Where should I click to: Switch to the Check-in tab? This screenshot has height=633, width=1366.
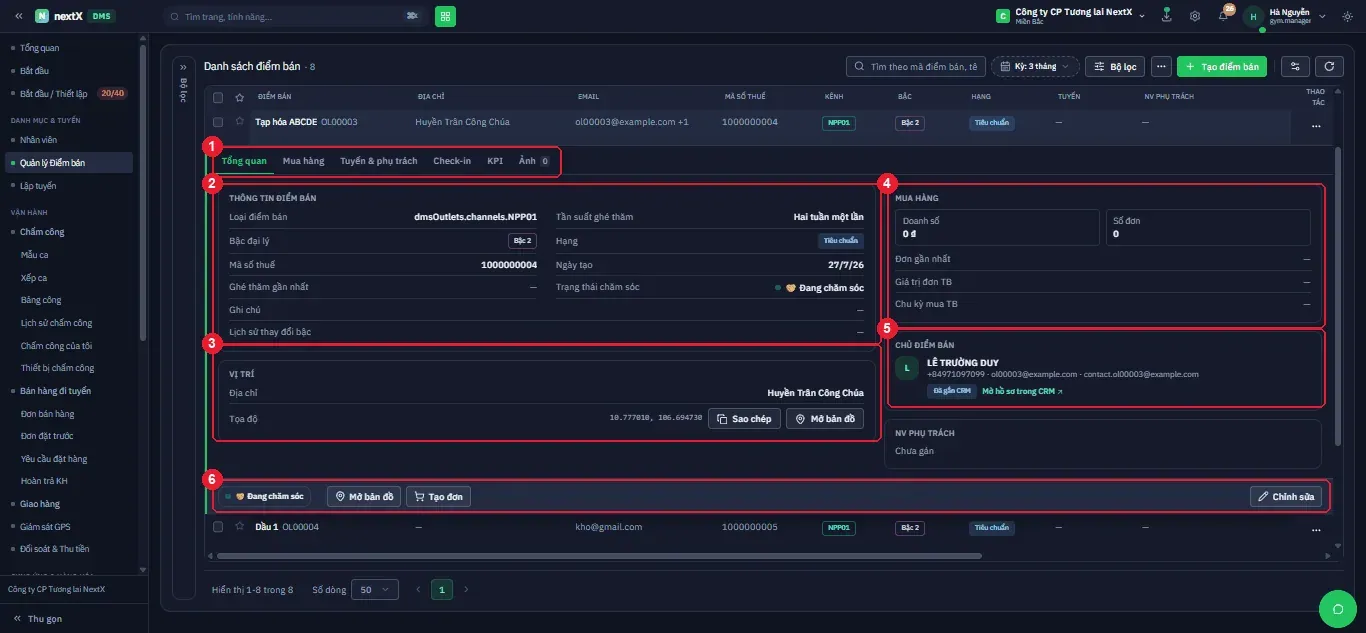click(x=452, y=161)
